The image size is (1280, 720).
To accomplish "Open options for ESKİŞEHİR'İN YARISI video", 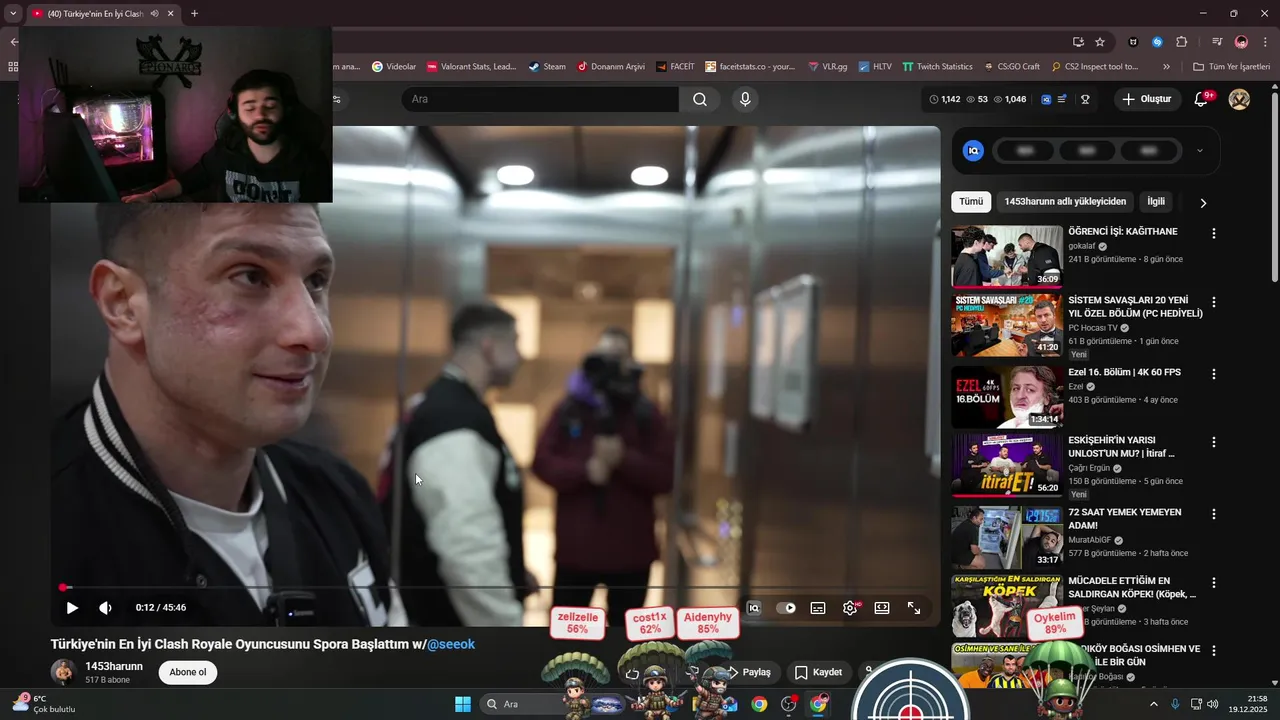I will tap(1214, 442).
